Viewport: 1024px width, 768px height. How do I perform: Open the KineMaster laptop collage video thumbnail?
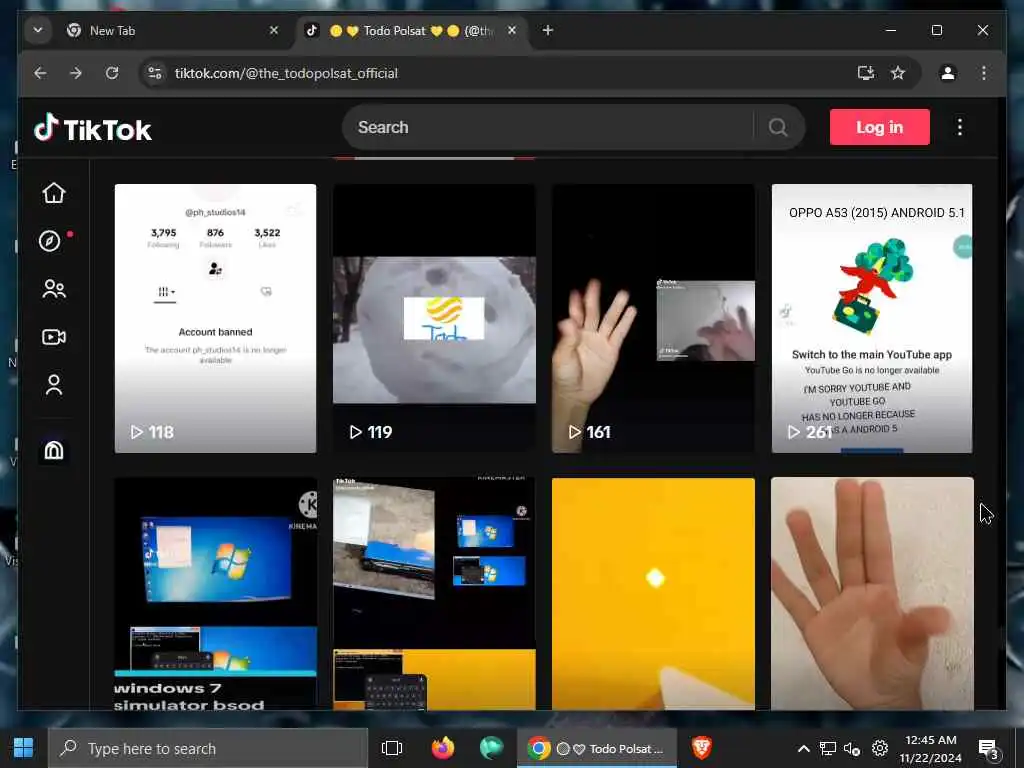[x=434, y=593]
